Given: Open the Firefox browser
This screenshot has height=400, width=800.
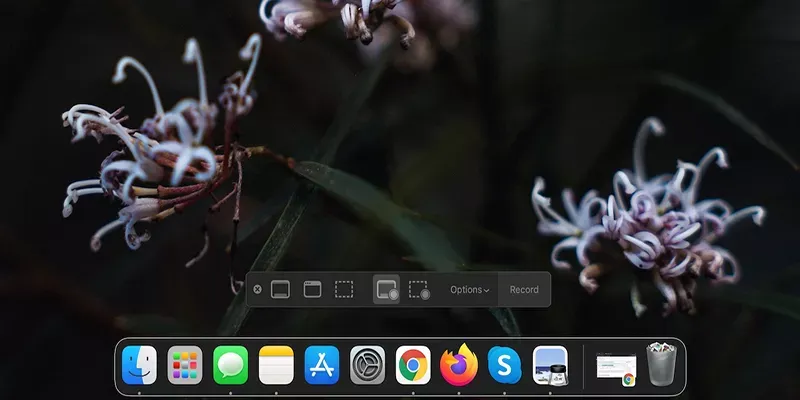Looking at the screenshot, I should coord(459,365).
